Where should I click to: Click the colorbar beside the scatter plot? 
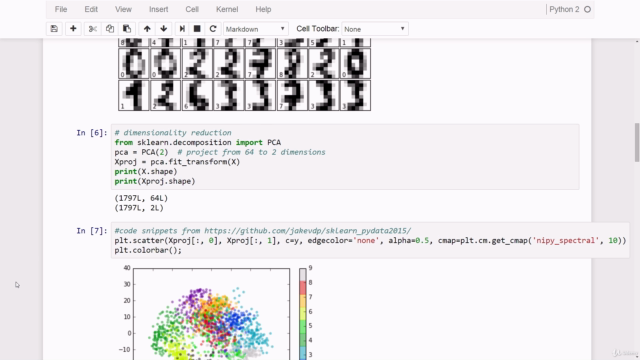tap(302, 313)
